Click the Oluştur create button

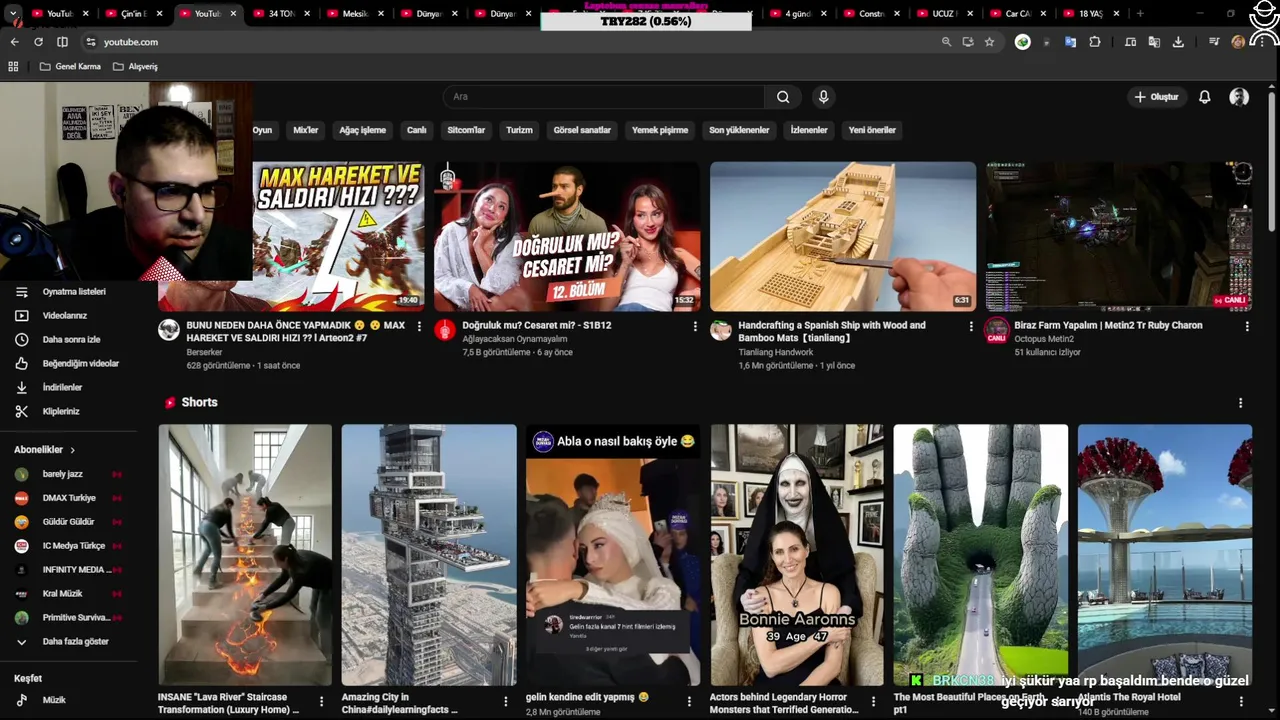pos(1156,97)
